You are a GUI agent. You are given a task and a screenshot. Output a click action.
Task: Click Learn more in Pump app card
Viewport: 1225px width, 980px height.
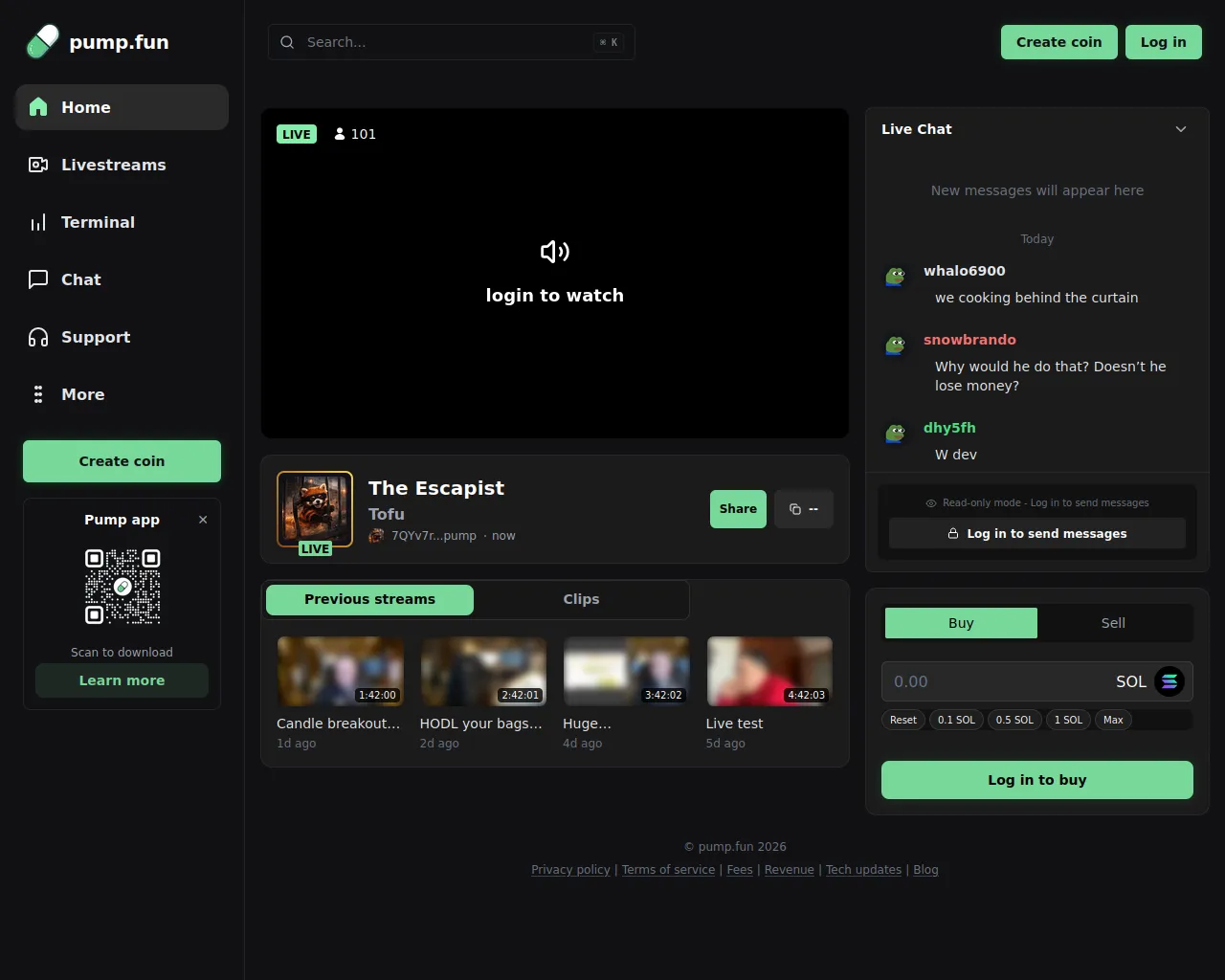point(122,680)
